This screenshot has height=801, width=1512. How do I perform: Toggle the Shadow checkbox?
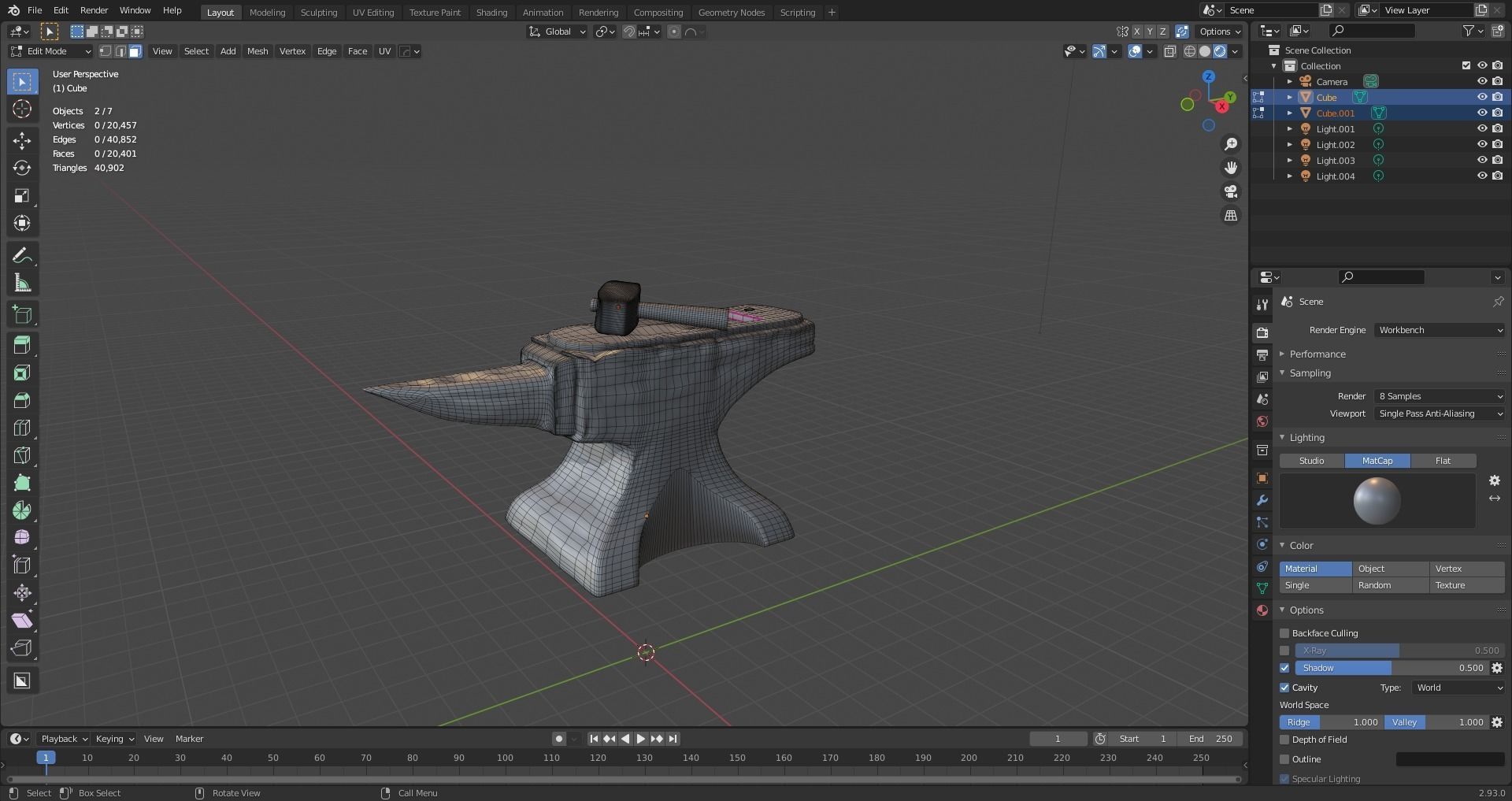click(x=1284, y=668)
